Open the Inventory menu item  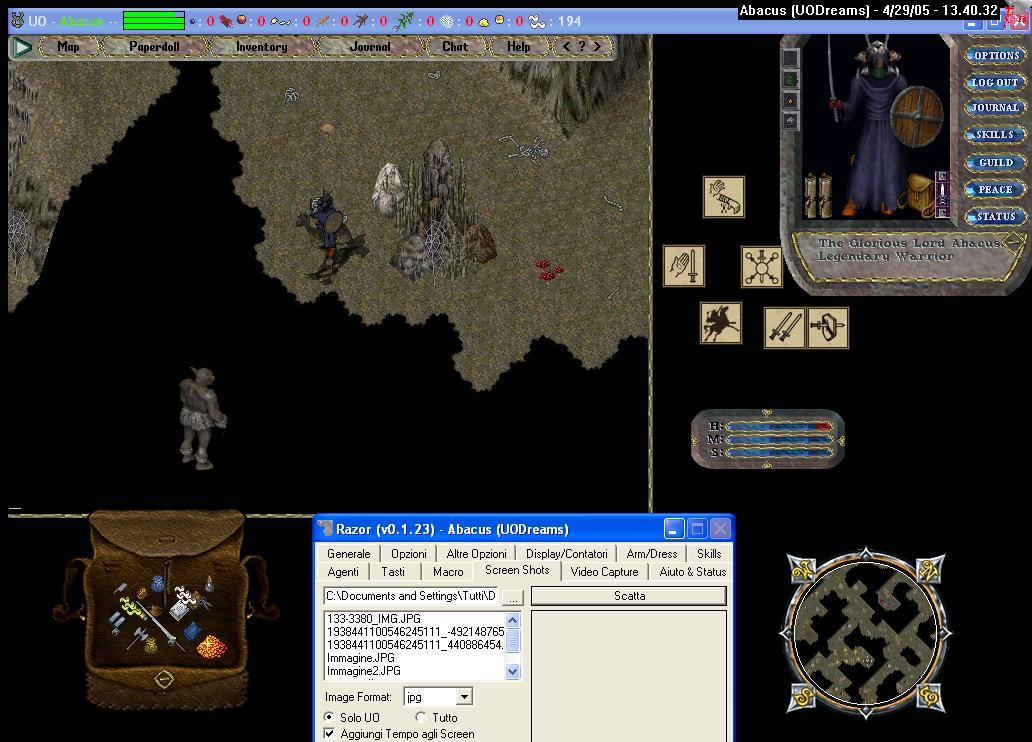(261, 47)
